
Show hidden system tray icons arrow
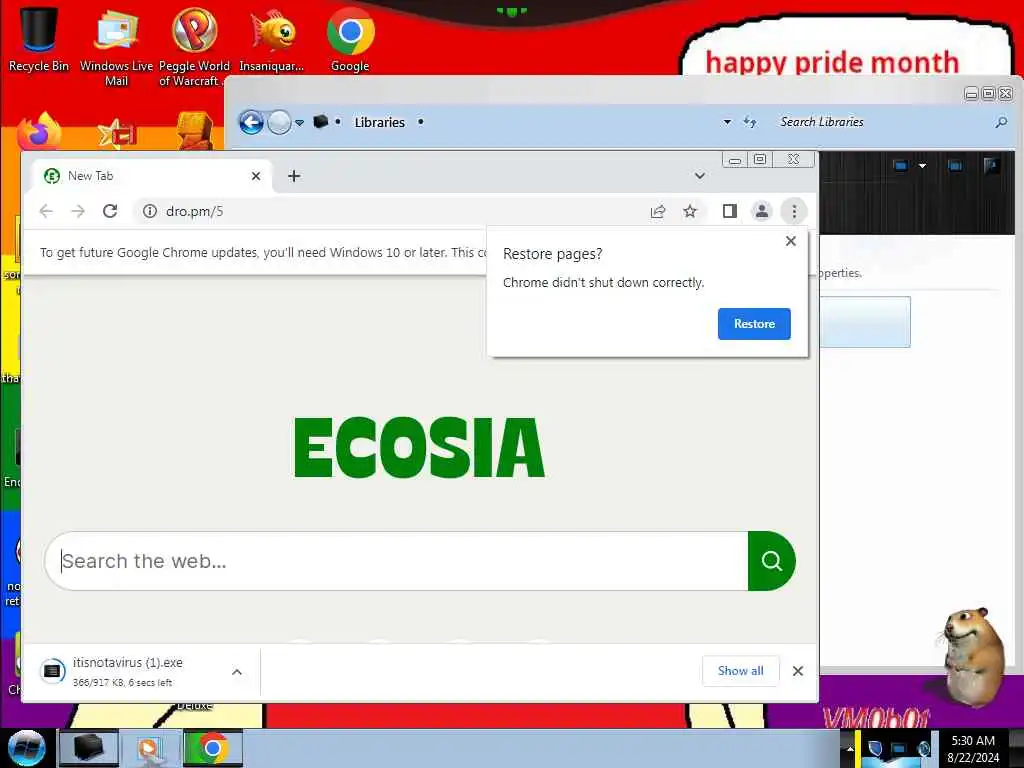pos(850,748)
